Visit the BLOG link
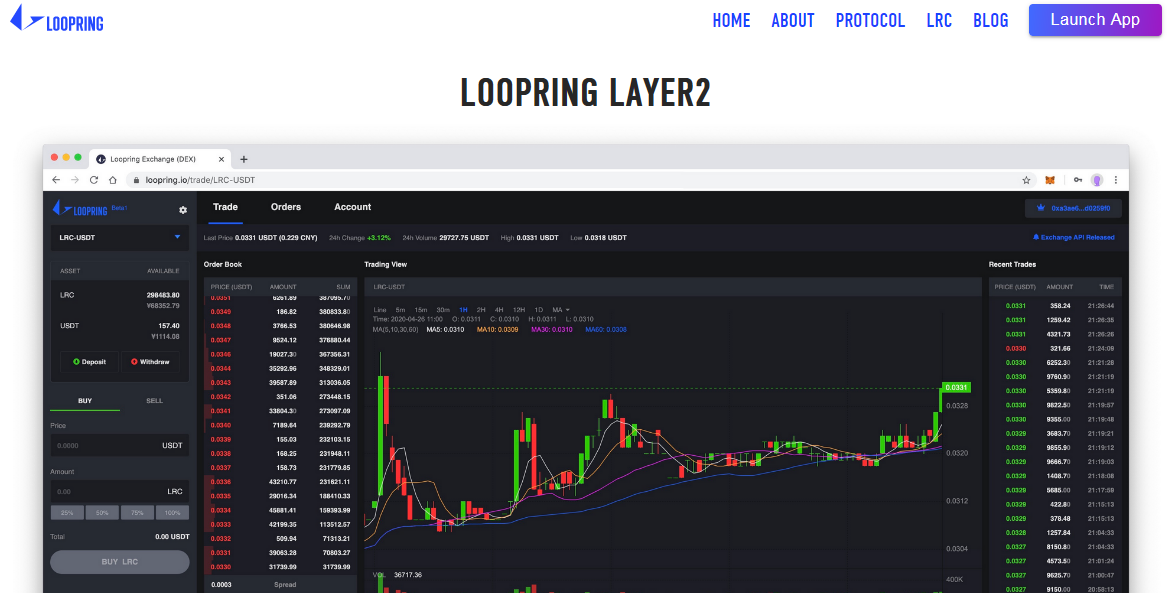 [990, 20]
